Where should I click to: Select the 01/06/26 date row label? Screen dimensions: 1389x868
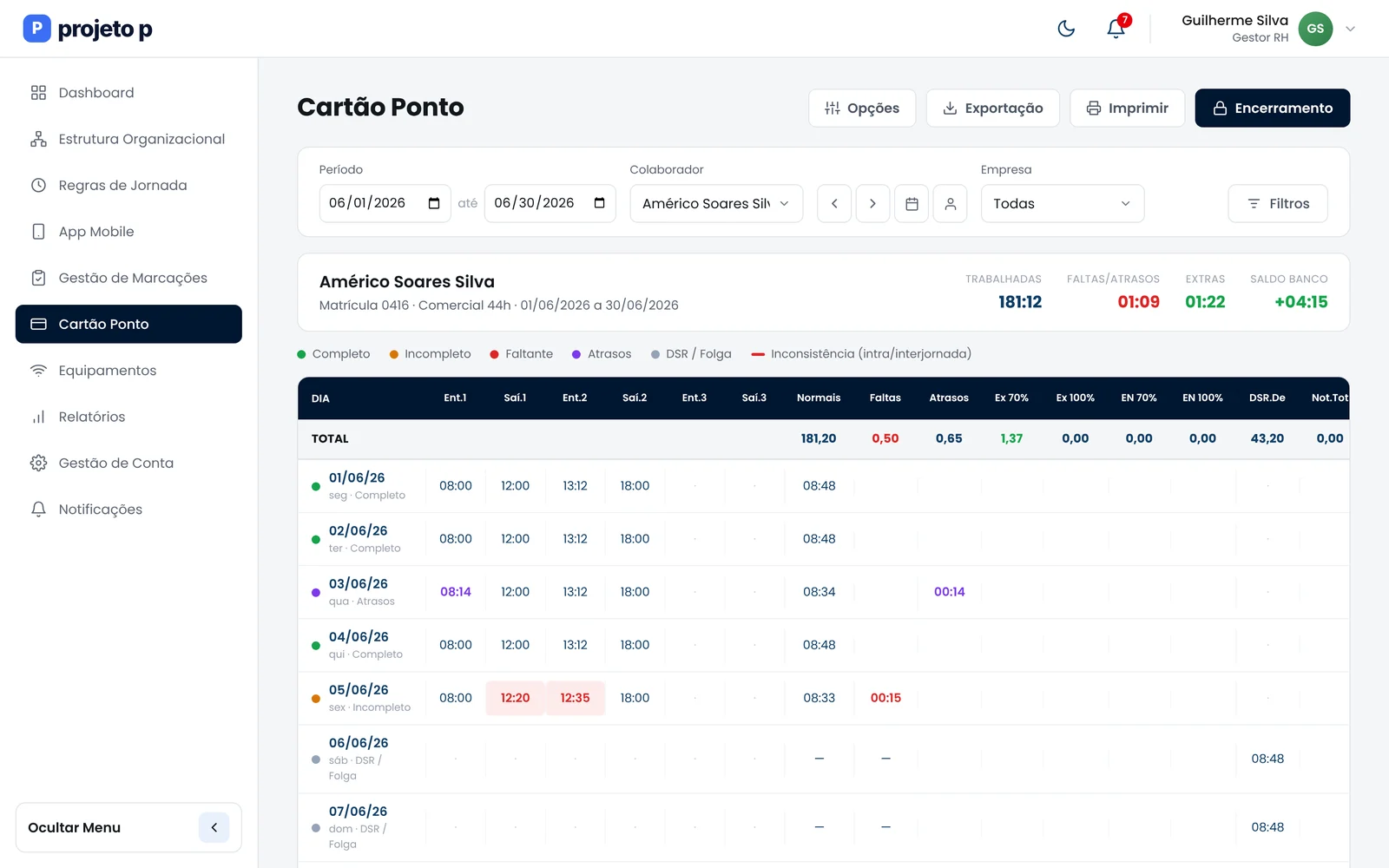pos(357,477)
